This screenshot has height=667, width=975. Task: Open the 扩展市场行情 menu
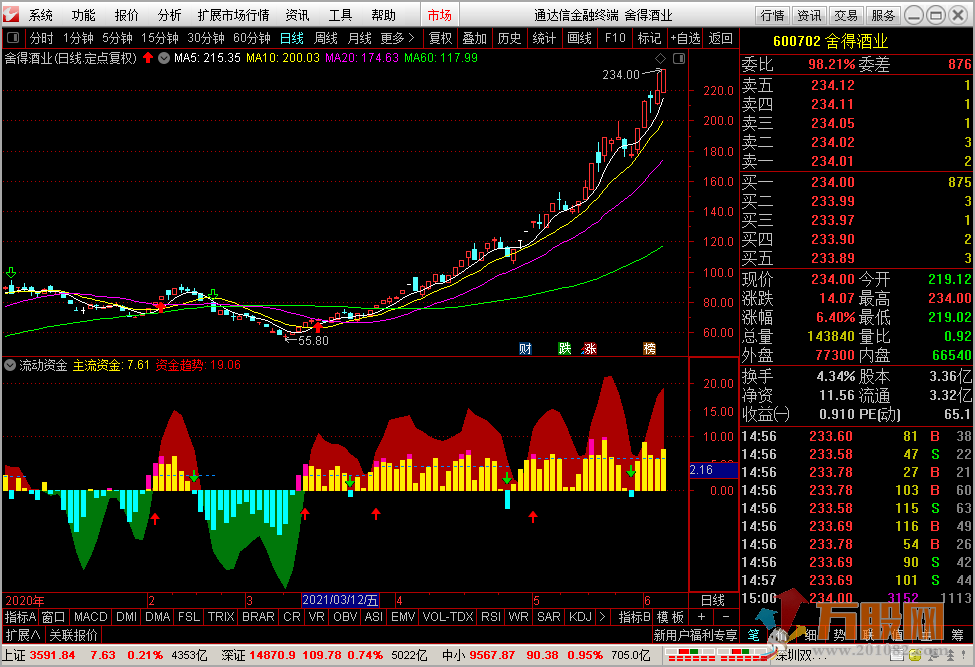[233, 15]
